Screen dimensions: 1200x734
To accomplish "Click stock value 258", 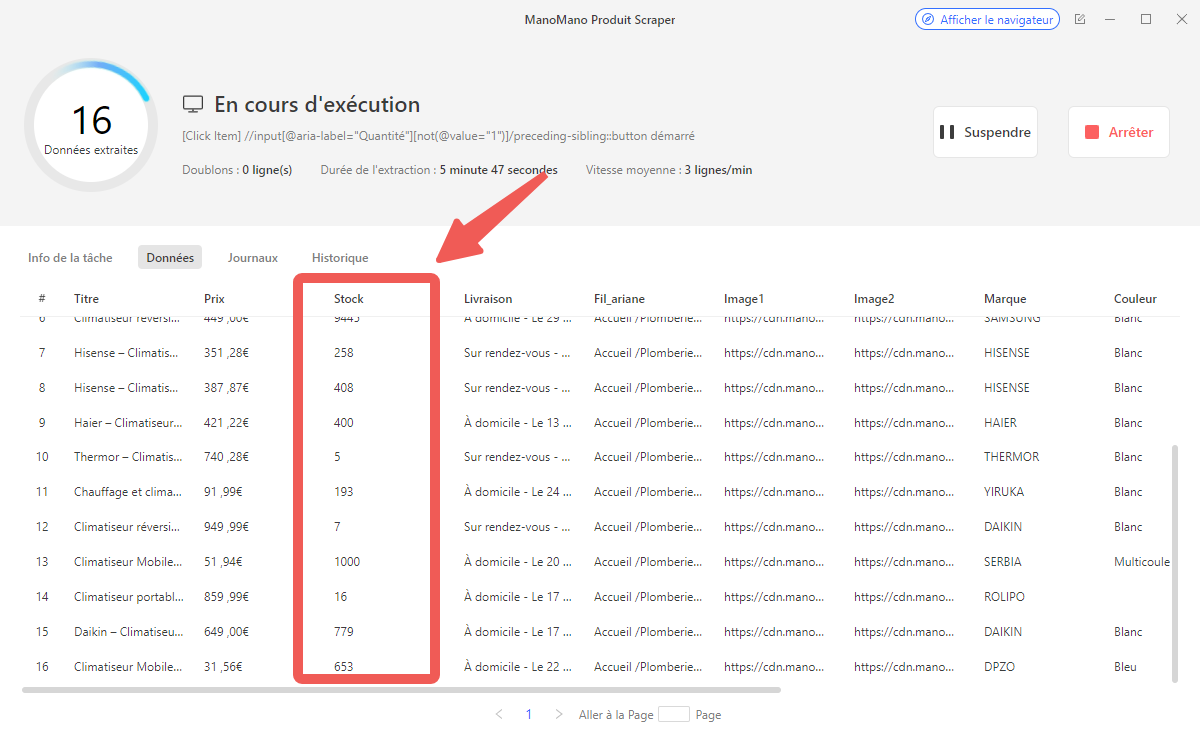I will coord(344,353).
